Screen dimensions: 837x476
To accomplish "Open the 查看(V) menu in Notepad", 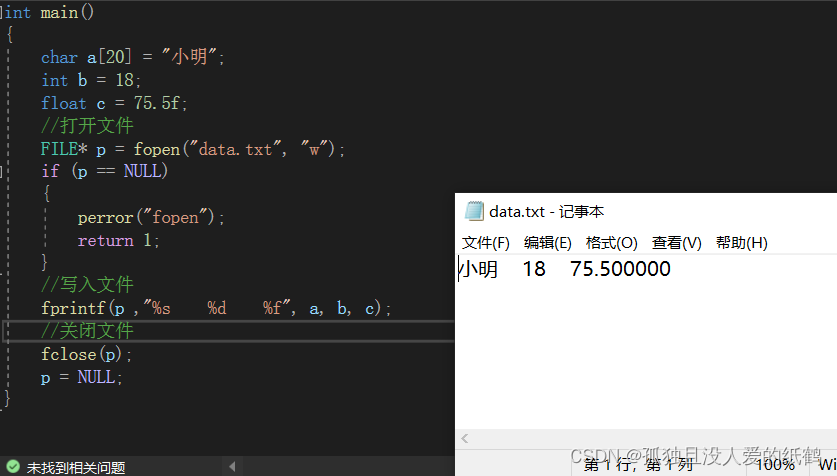I will point(676,243).
